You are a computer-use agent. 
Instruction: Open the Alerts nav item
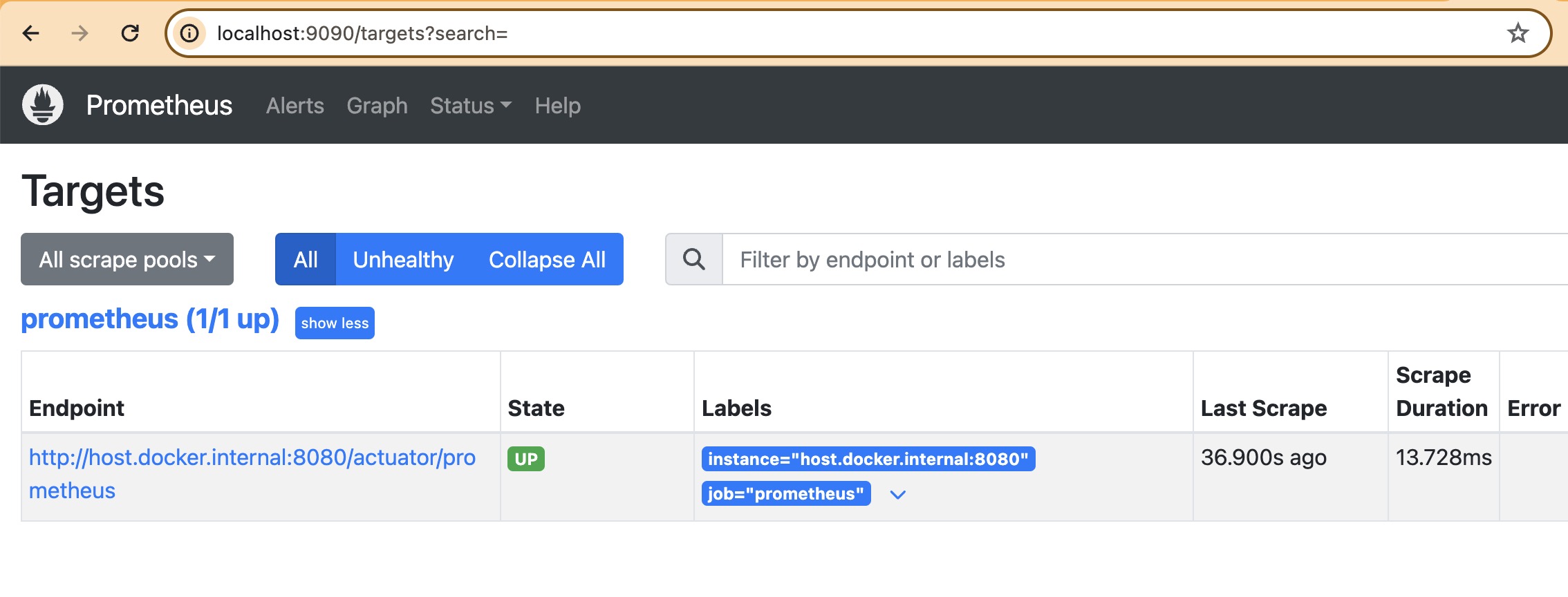pos(295,106)
